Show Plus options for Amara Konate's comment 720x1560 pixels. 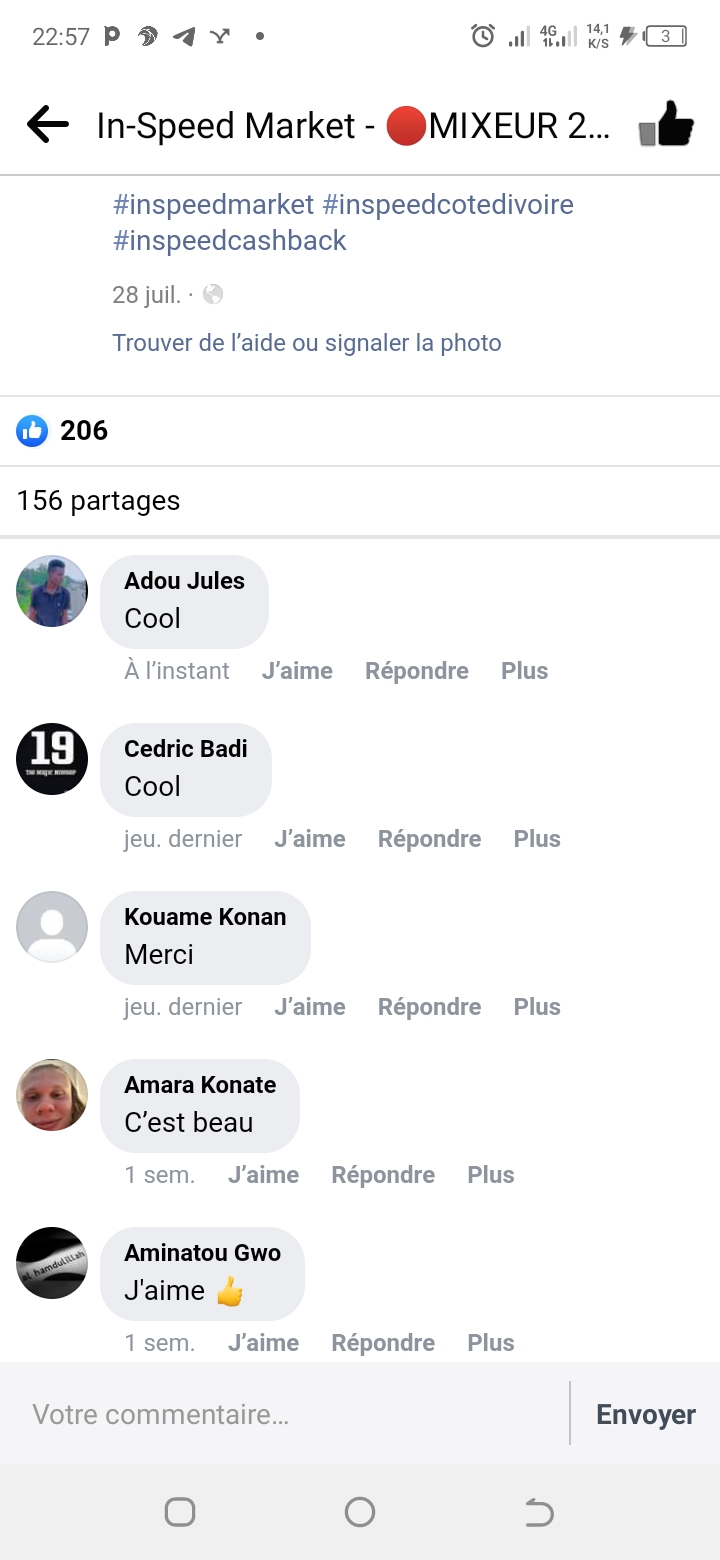click(x=490, y=1175)
